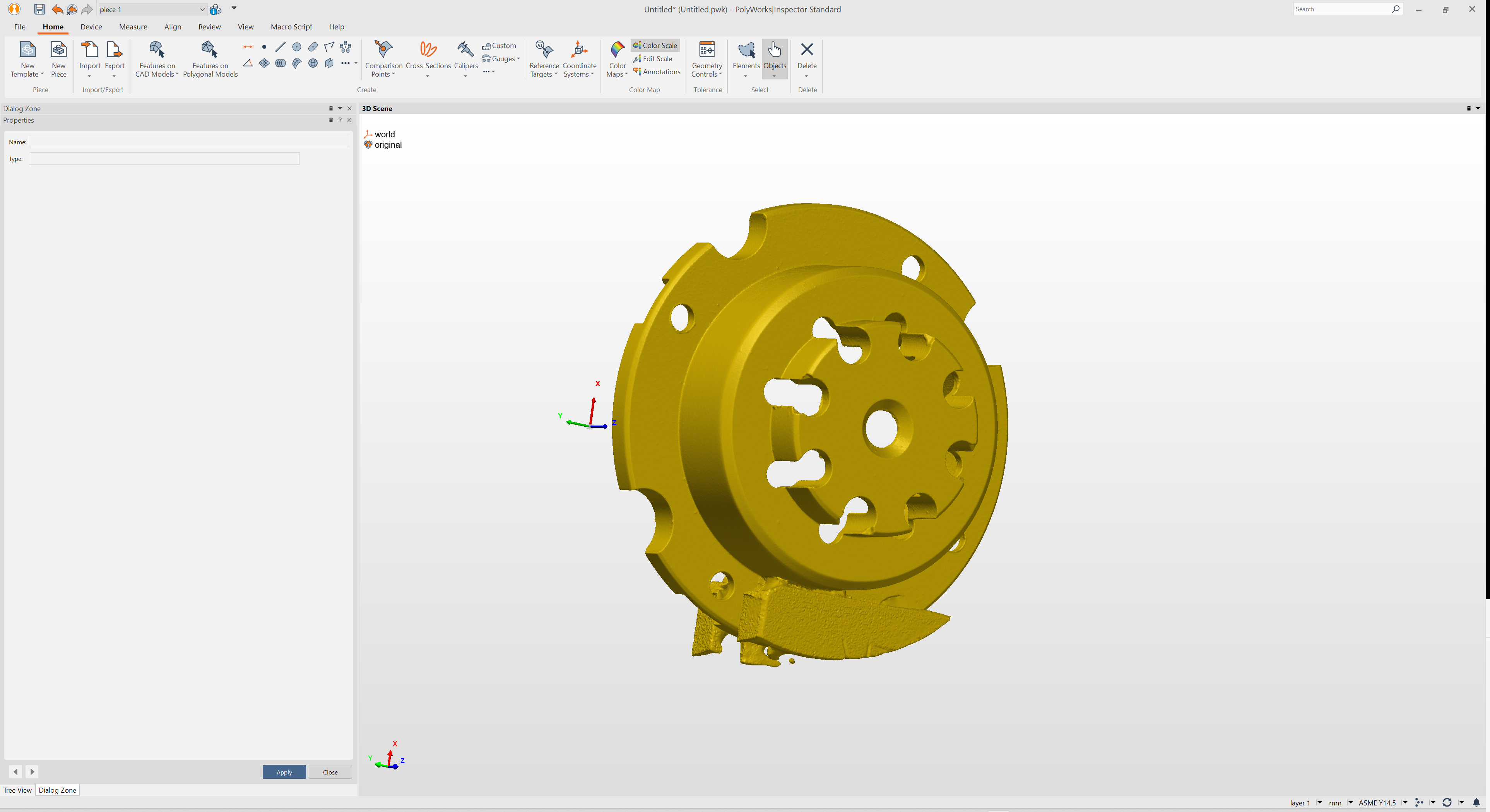Open the Cross-Sections tool
The width and height of the screenshot is (1490, 812).
tap(428, 55)
